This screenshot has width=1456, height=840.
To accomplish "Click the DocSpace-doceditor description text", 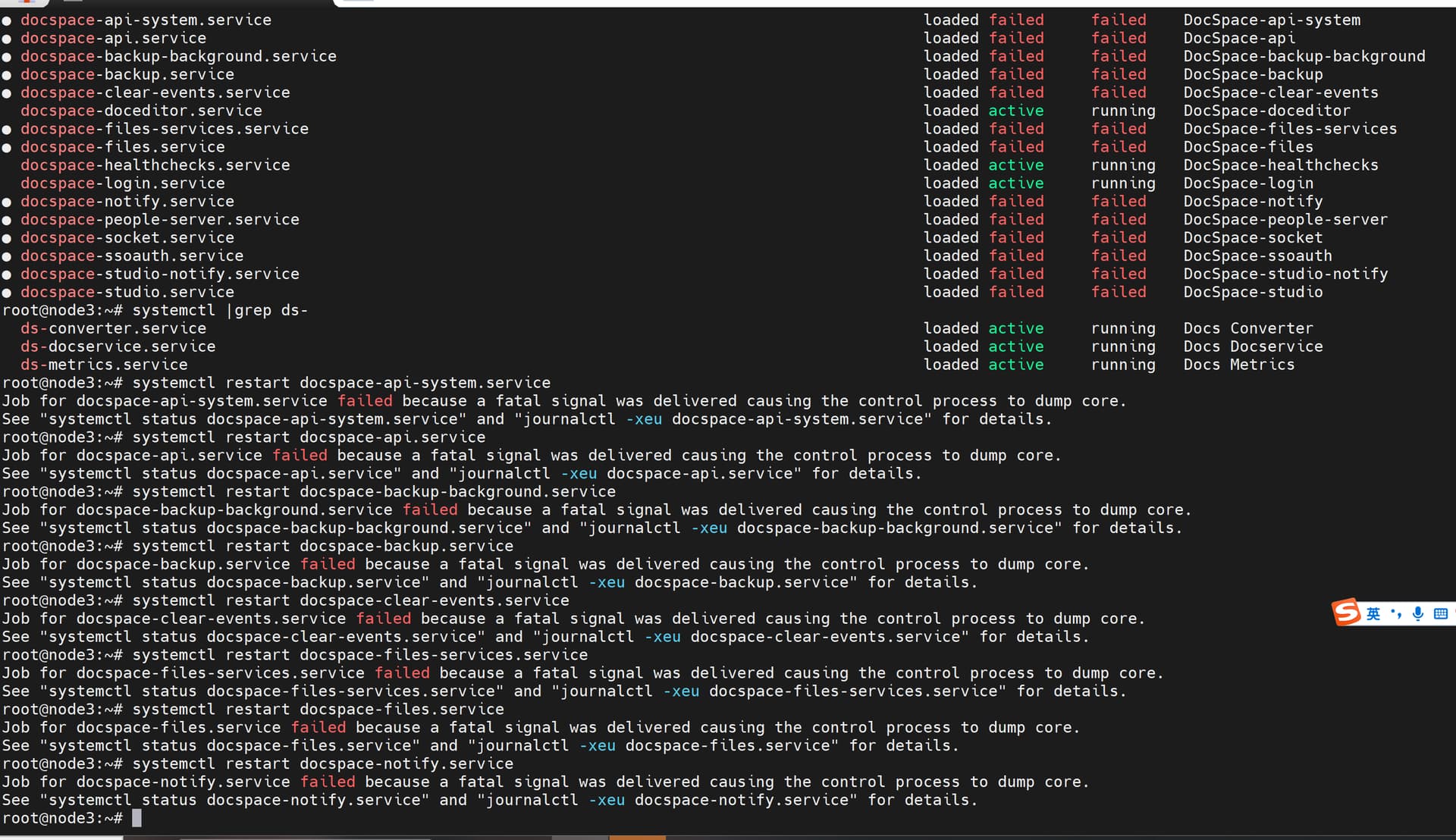I will (x=1267, y=111).
